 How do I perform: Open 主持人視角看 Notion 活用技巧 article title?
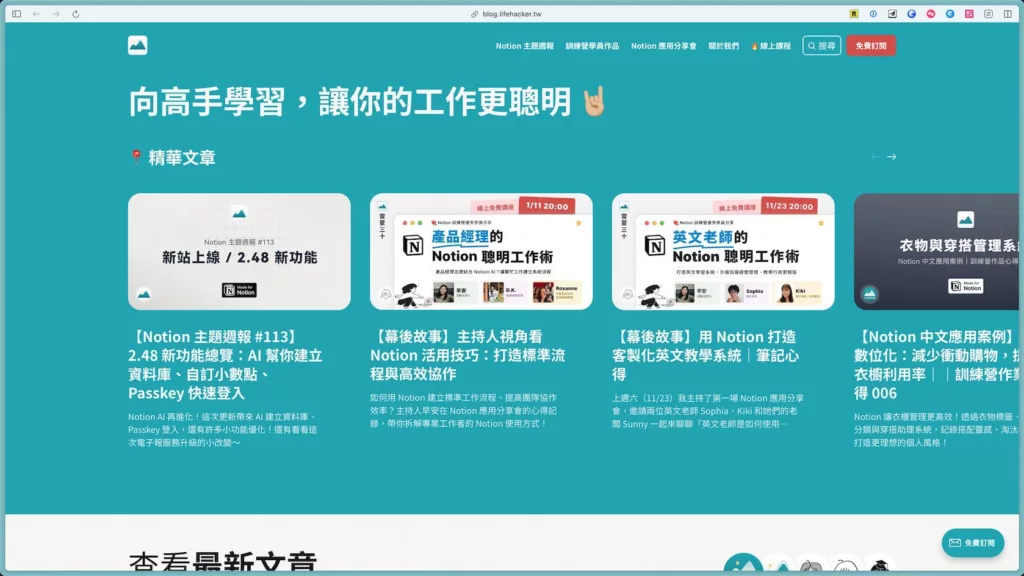pyautogui.click(x=468, y=355)
